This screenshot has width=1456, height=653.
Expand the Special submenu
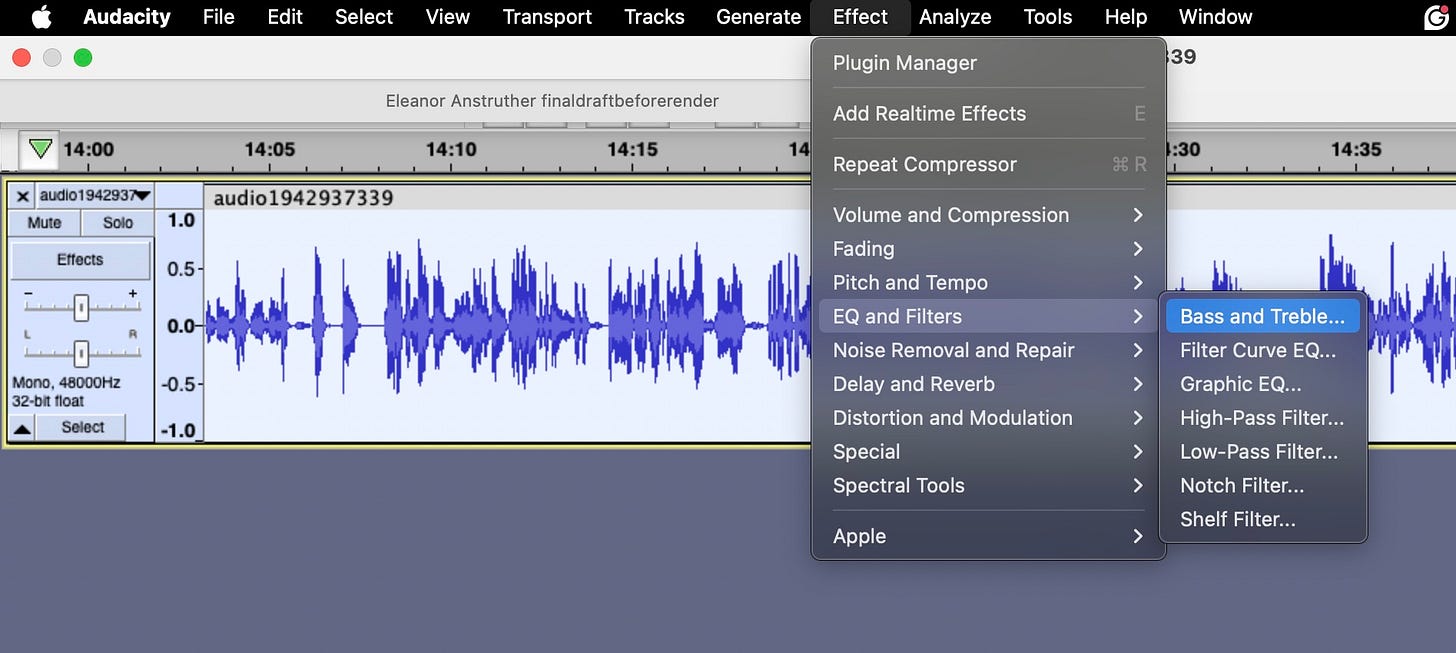click(988, 452)
